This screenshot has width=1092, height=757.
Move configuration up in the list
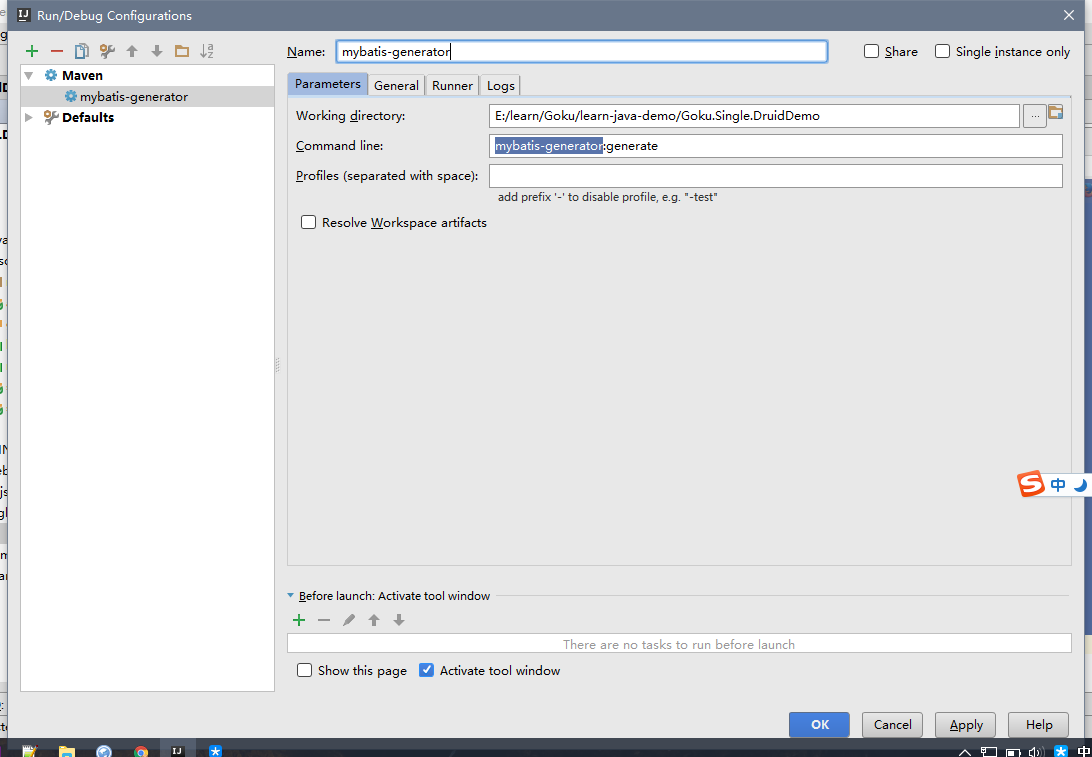(x=132, y=51)
